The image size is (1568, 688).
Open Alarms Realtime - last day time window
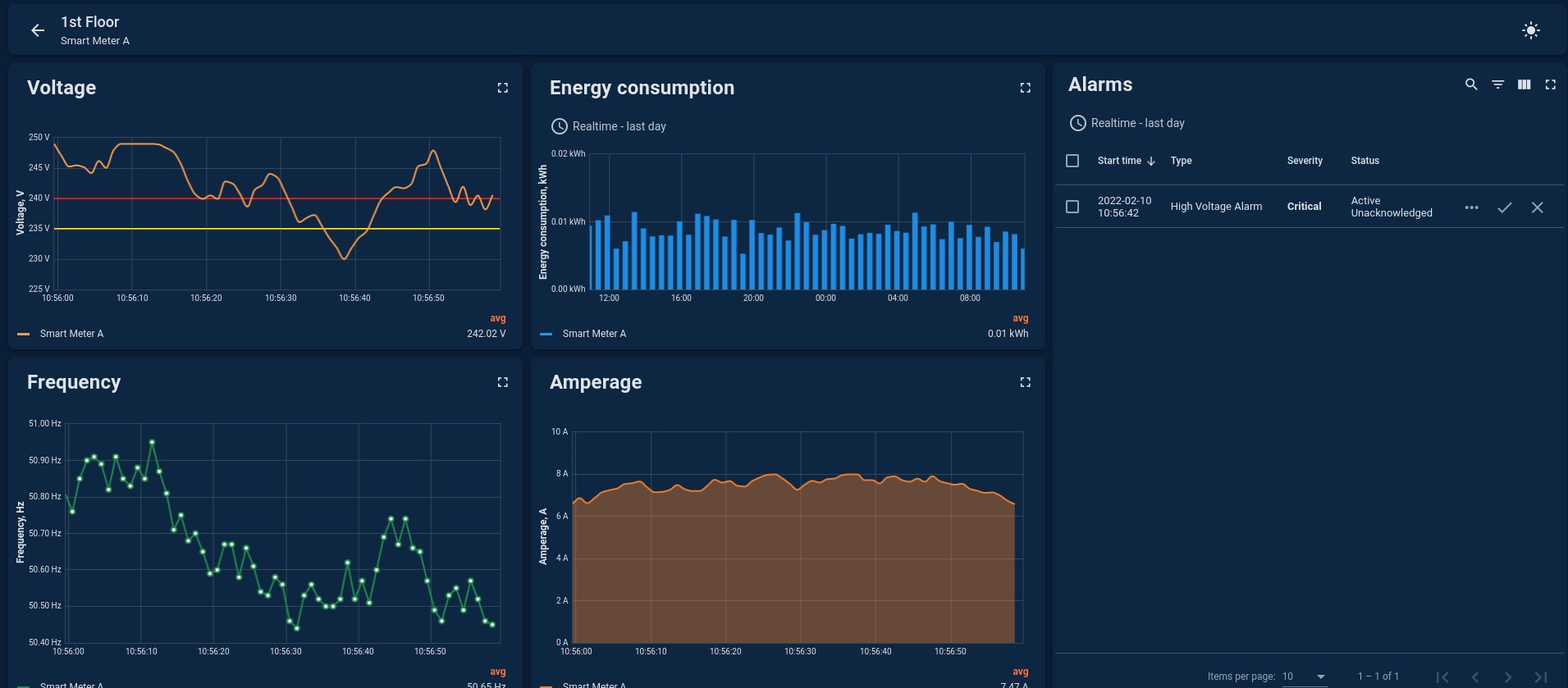tap(1127, 123)
